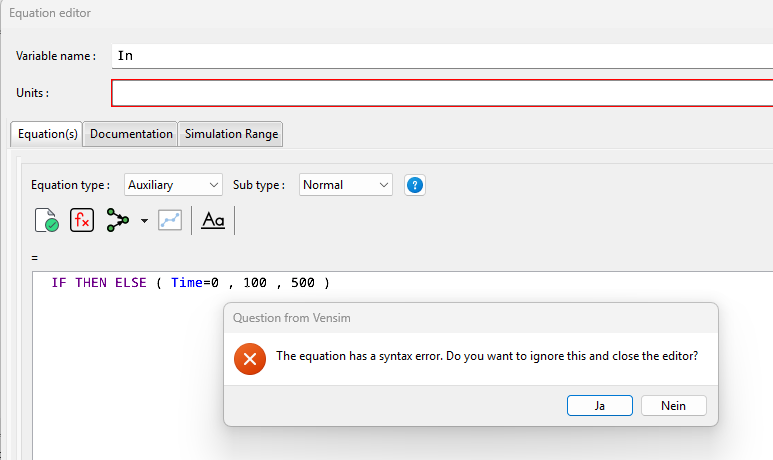Click the red error icon in dialog
This screenshot has height=460, width=773.
tap(250, 359)
